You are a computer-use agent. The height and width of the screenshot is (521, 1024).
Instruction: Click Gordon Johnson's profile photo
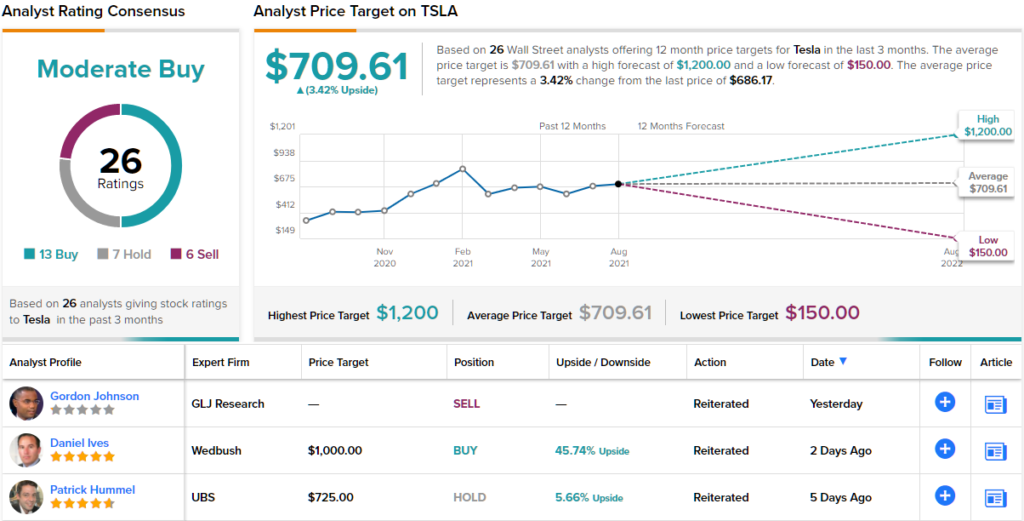(x=26, y=403)
